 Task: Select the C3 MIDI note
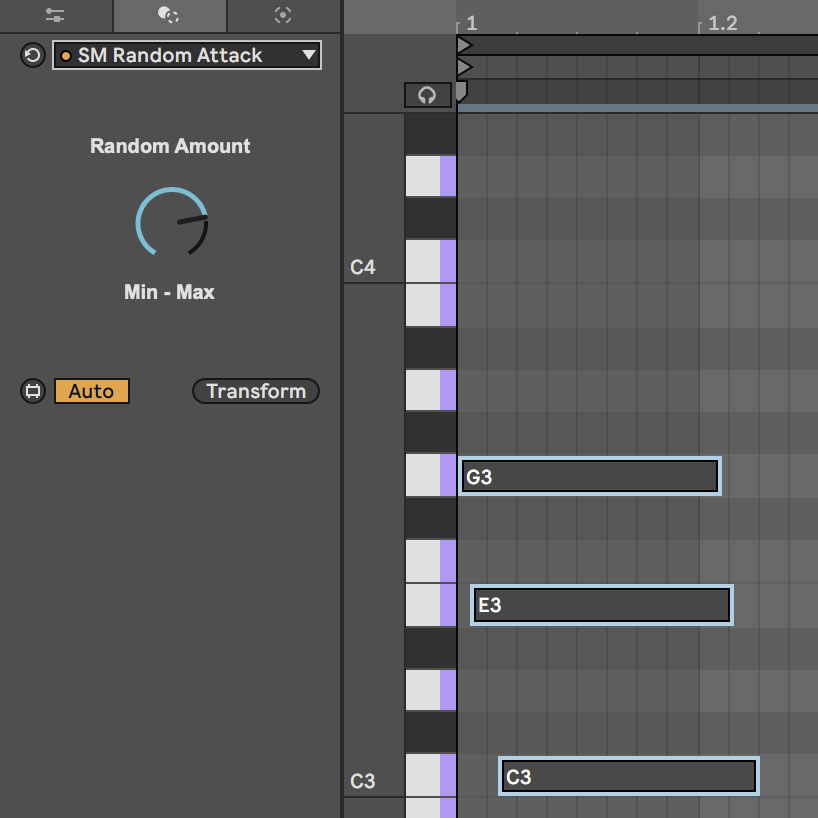point(628,777)
